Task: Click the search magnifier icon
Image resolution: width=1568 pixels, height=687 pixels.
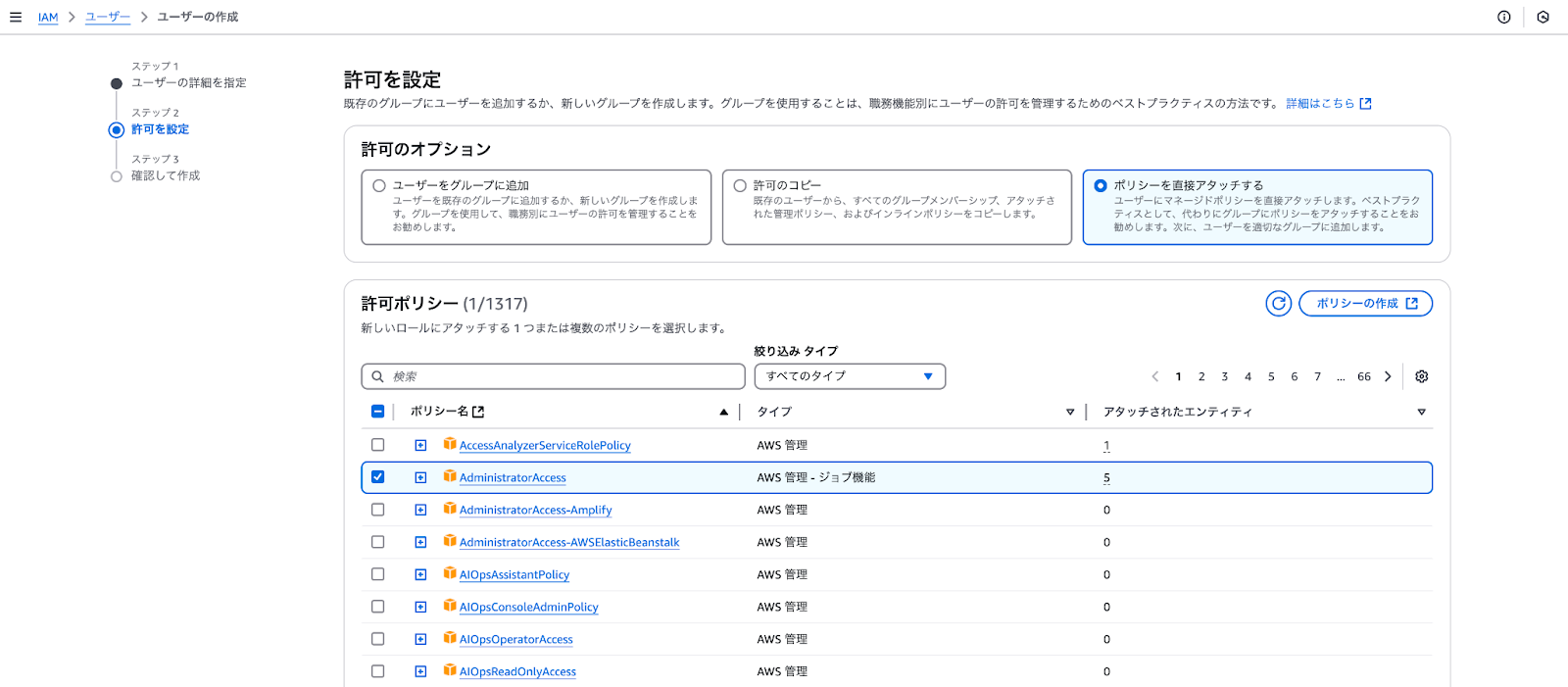Action: coord(377,376)
